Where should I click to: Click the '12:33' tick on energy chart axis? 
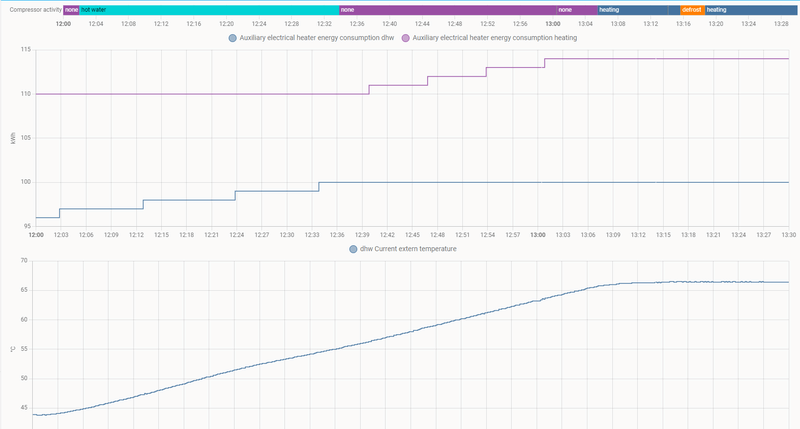[x=312, y=235]
